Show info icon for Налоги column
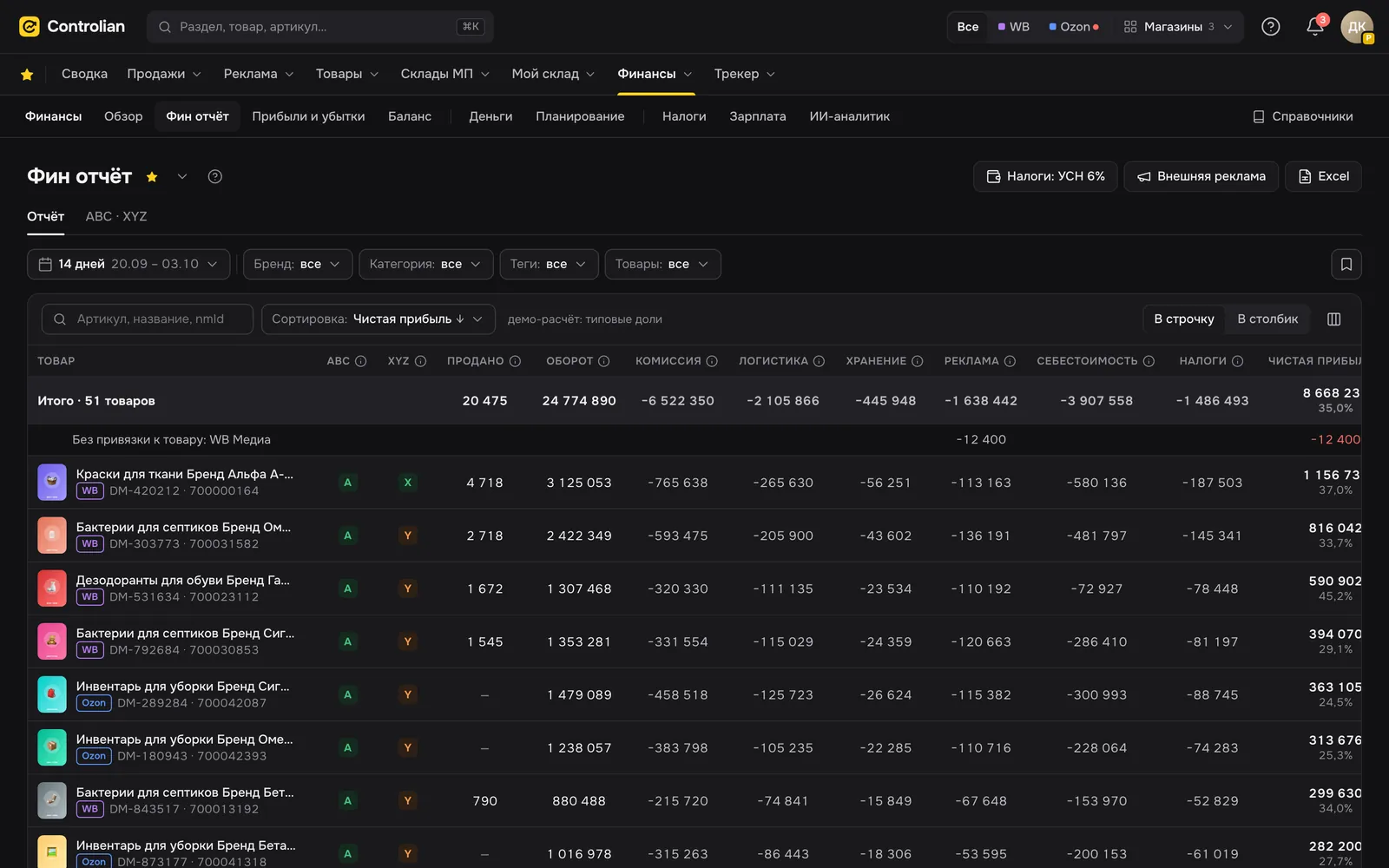This screenshot has height=868, width=1389. click(1238, 361)
